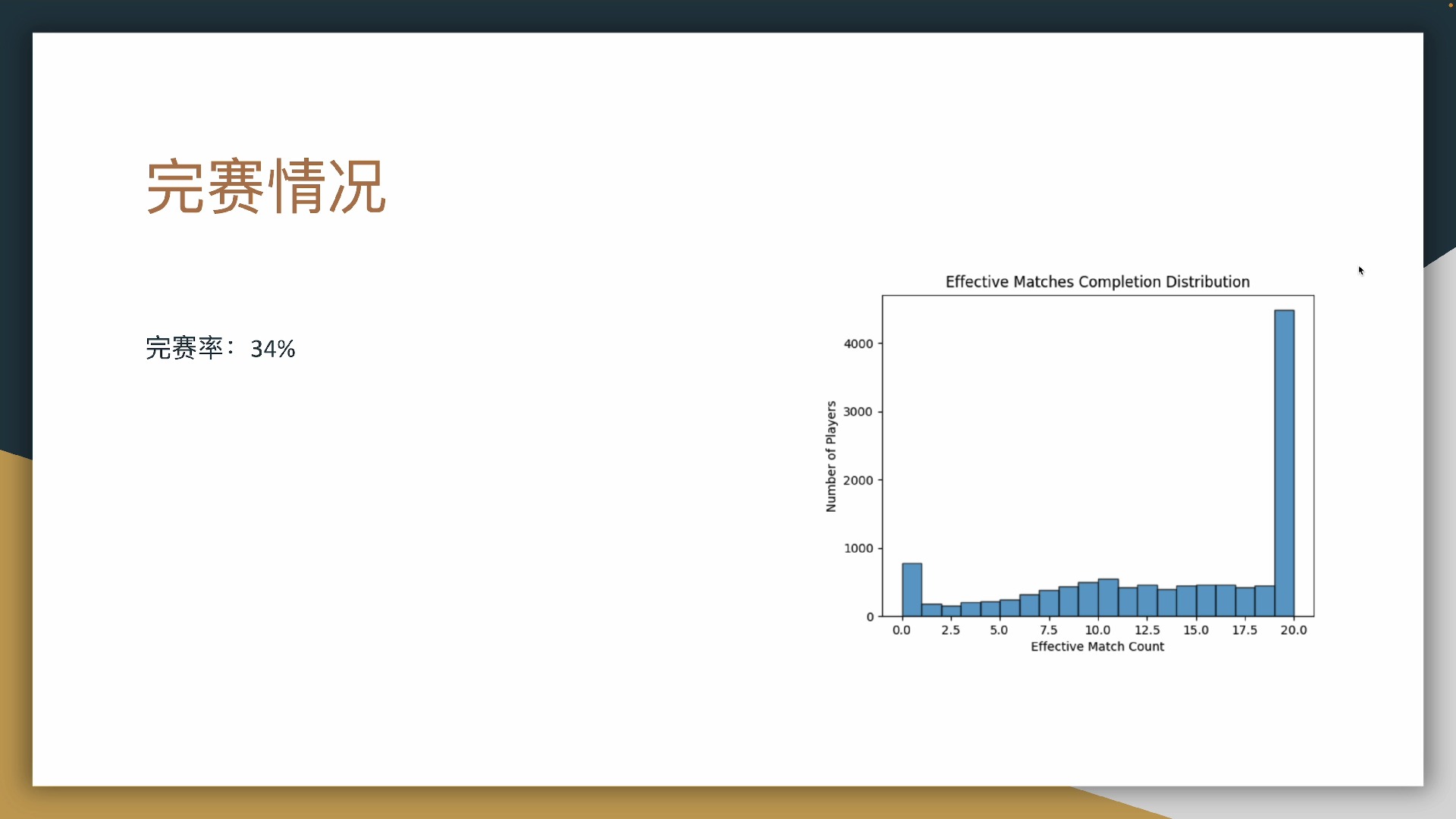Click the x-axis tick label 2.5

point(950,630)
